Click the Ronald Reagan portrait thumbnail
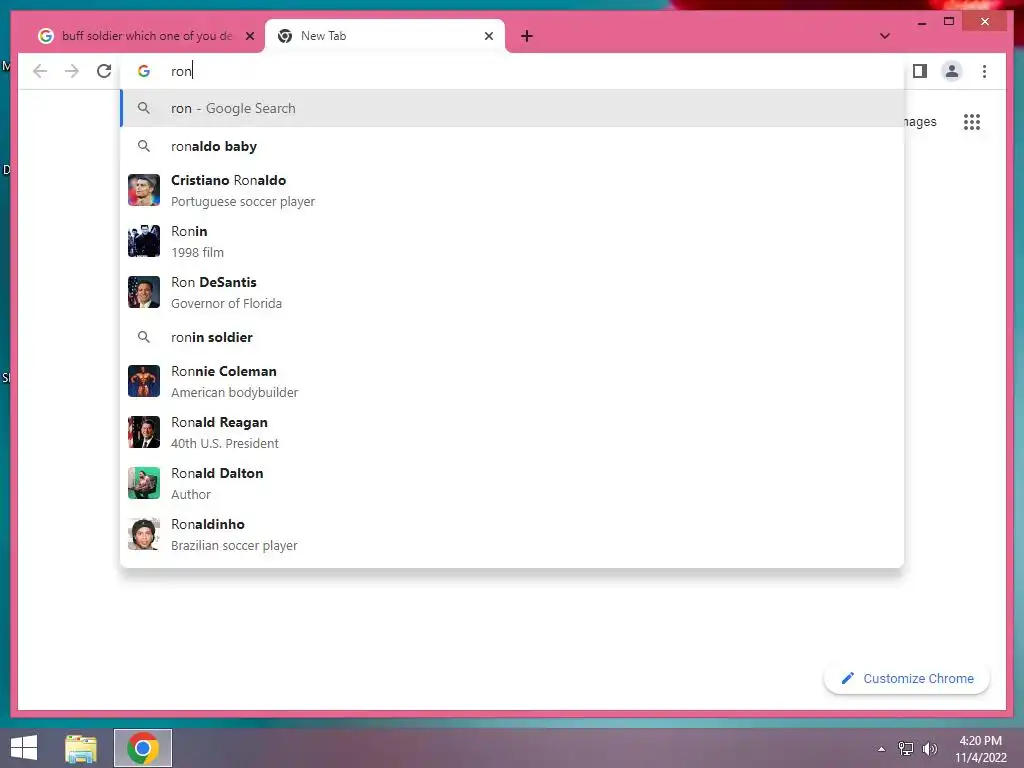The width and height of the screenshot is (1024, 768). [144, 432]
